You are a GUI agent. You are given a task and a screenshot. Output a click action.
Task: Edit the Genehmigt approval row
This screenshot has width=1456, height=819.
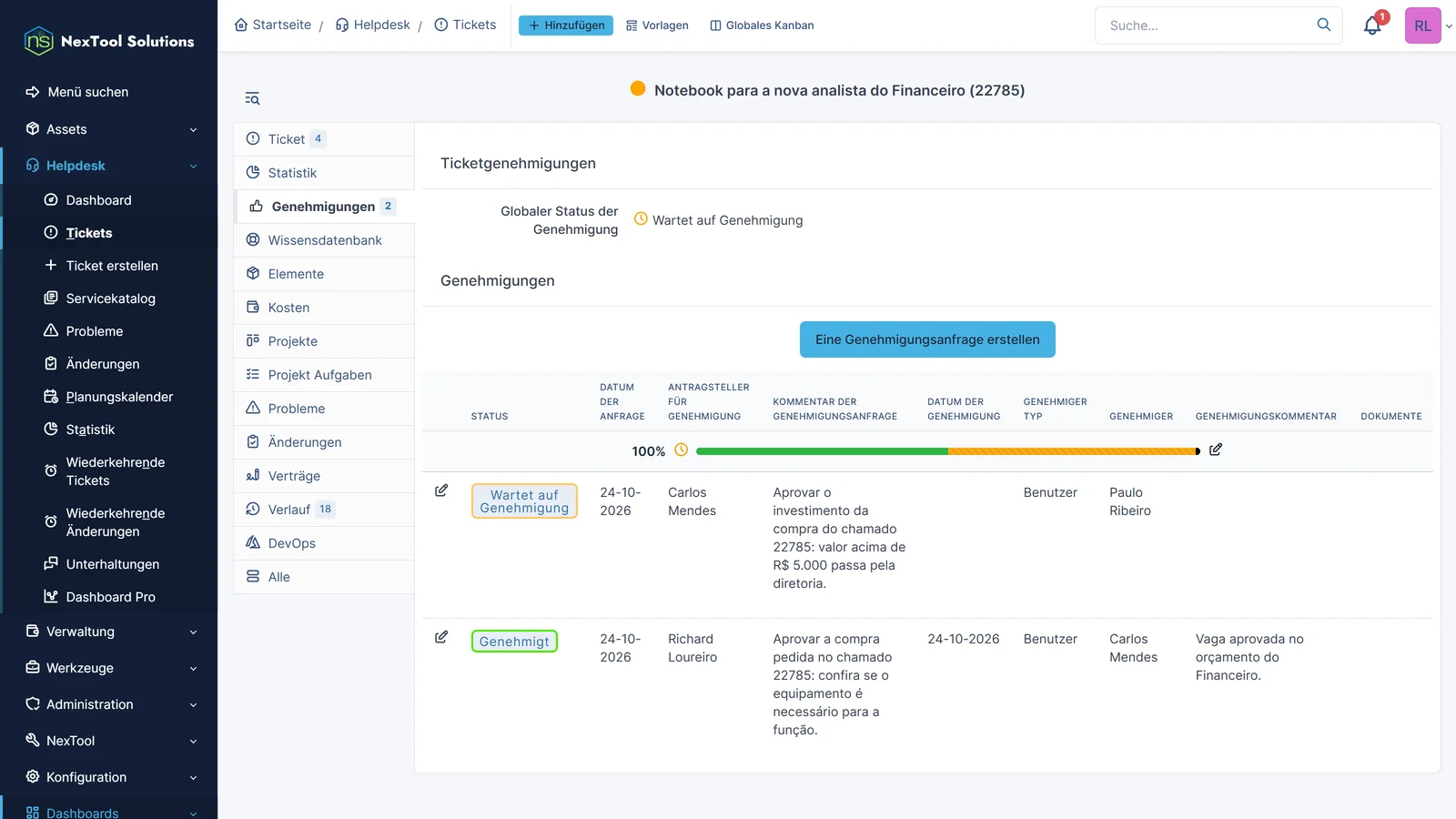click(x=441, y=637)
